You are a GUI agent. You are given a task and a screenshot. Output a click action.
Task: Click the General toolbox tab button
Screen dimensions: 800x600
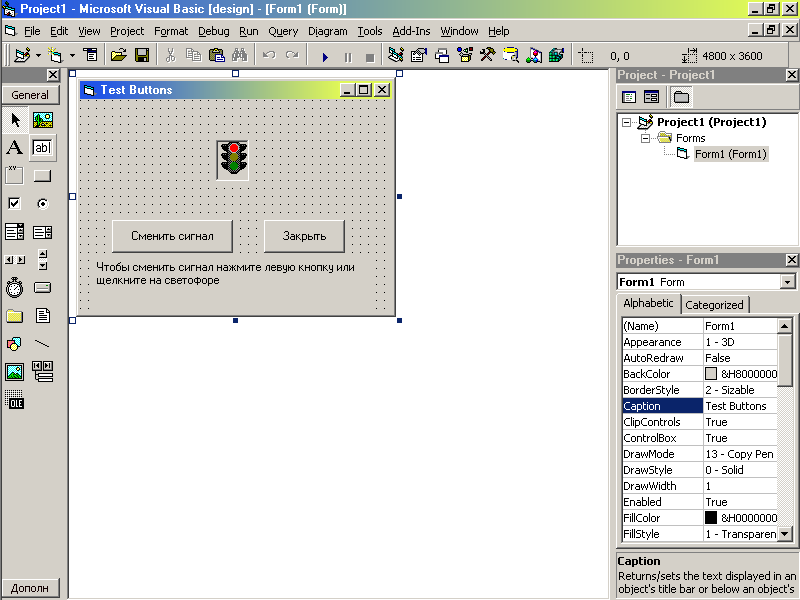[x=30, y=95]
